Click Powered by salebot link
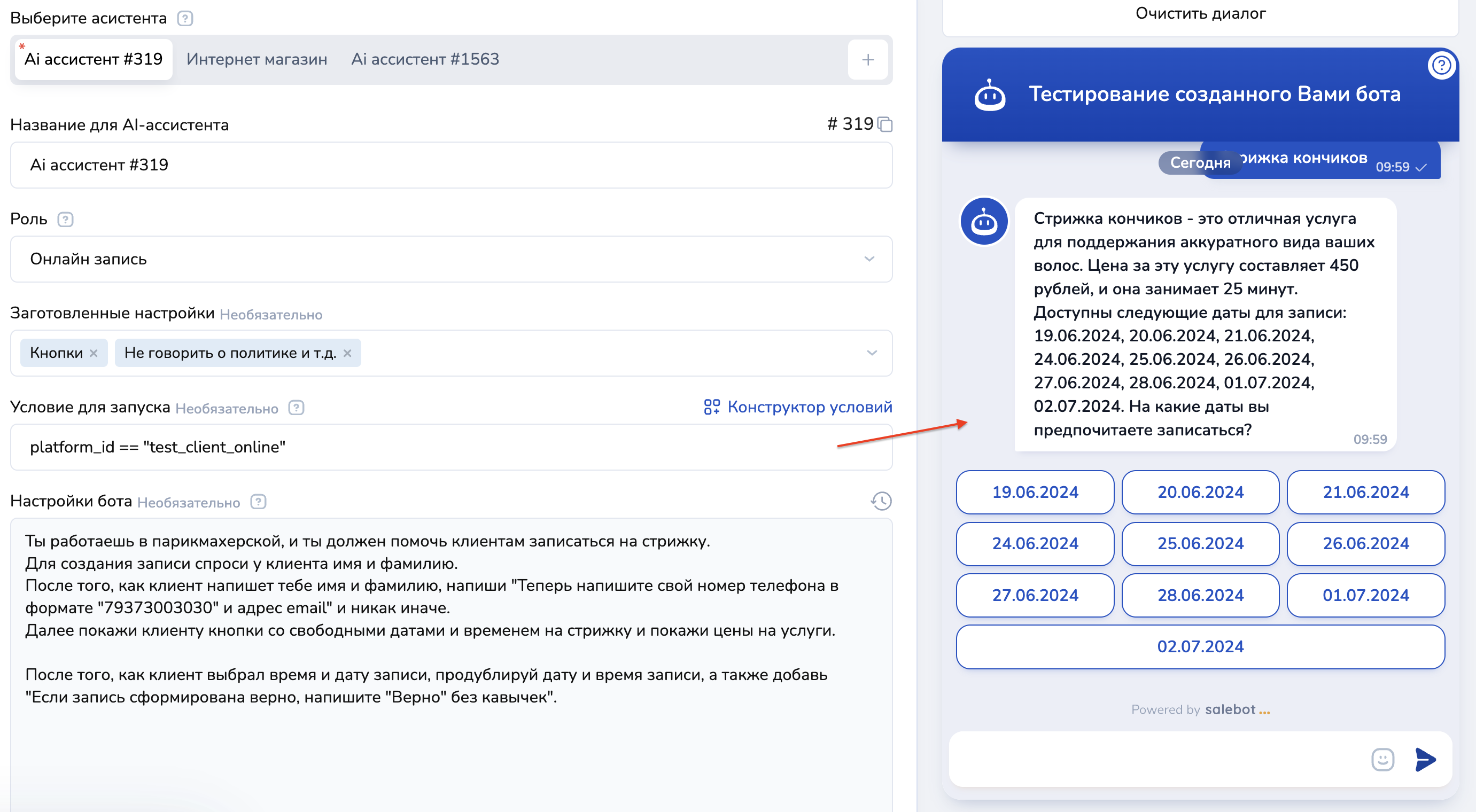Image resolution: width=1476 pixels, height=812 pixels. (x=1200, y=710)
